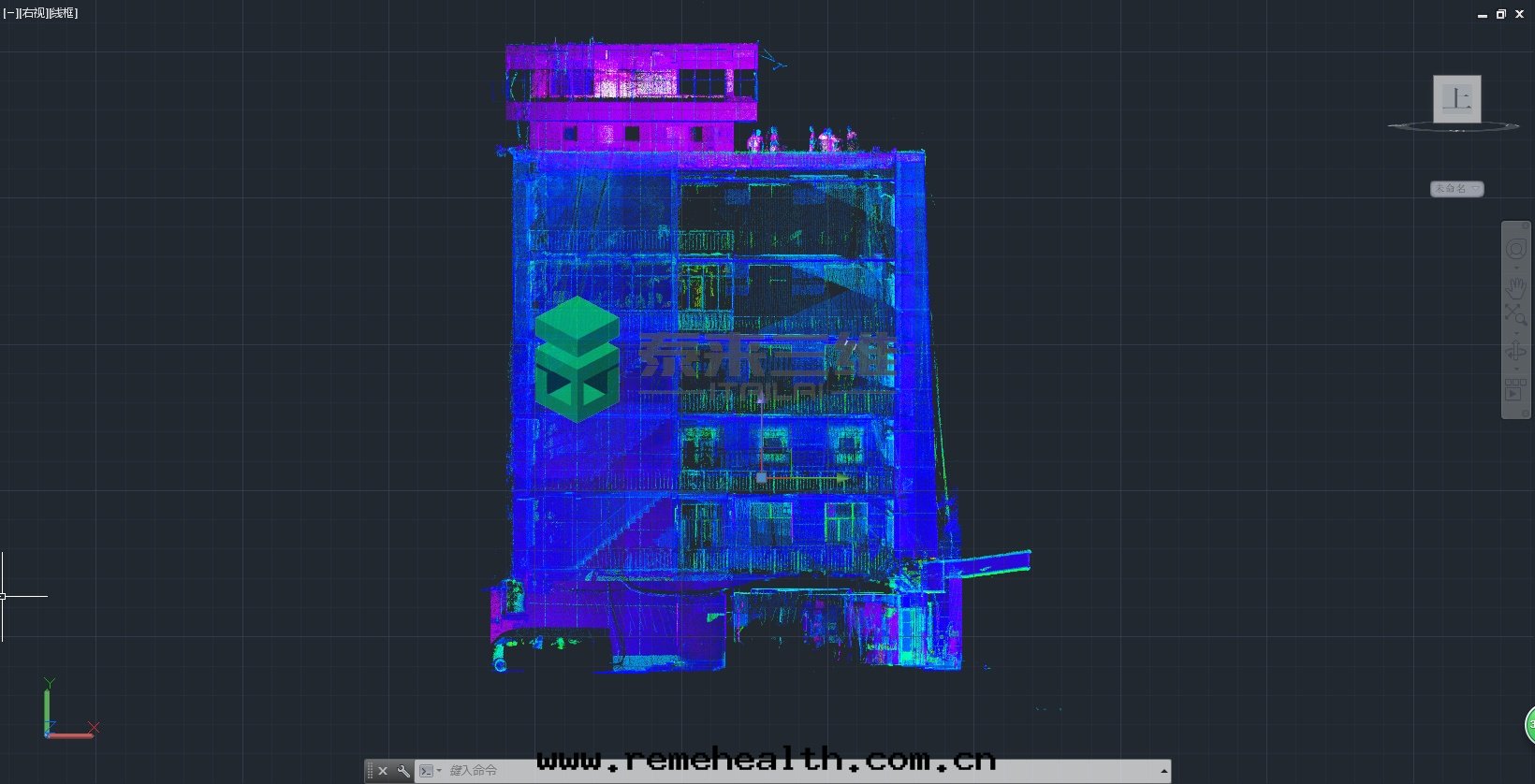Screen dimensions: 1535x784
Task: Open recent commands dropdown in command line
Action: pos(430,771)
